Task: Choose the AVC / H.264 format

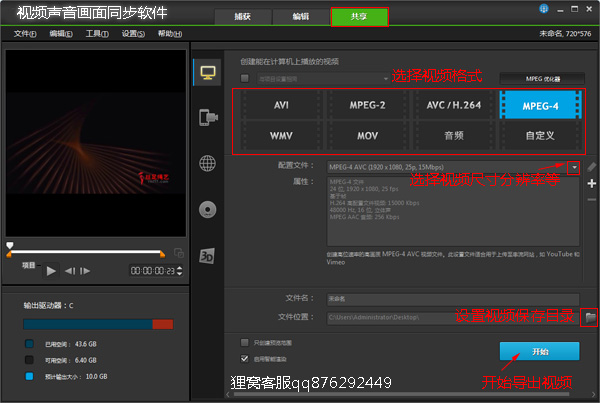Action: 454,105
